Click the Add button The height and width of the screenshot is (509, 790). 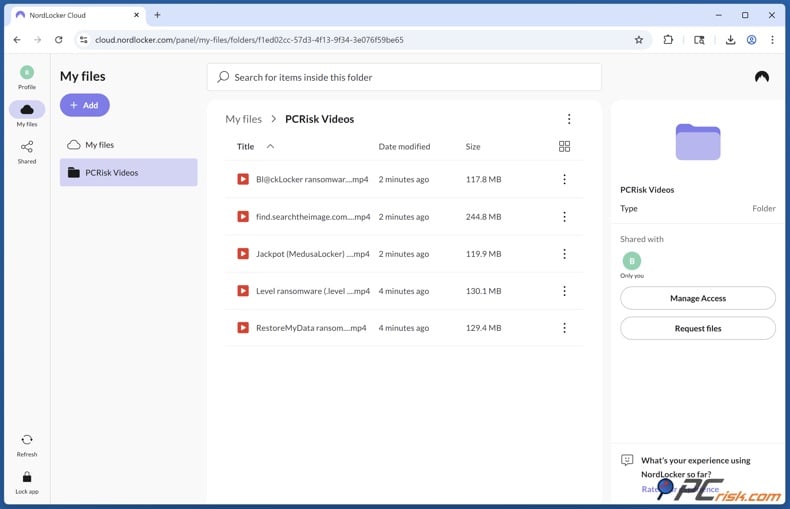(x=85, y=105)
